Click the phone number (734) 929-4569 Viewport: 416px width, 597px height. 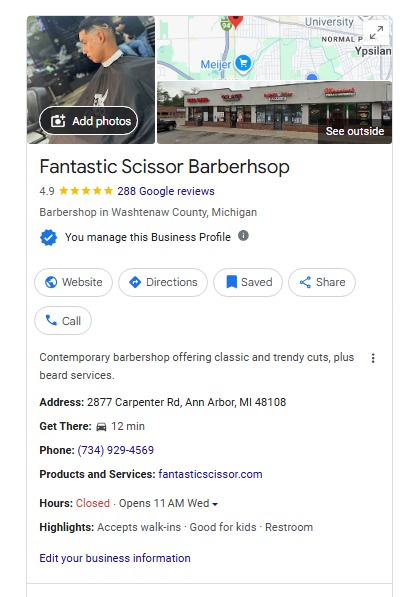click(x=116, y=450)
